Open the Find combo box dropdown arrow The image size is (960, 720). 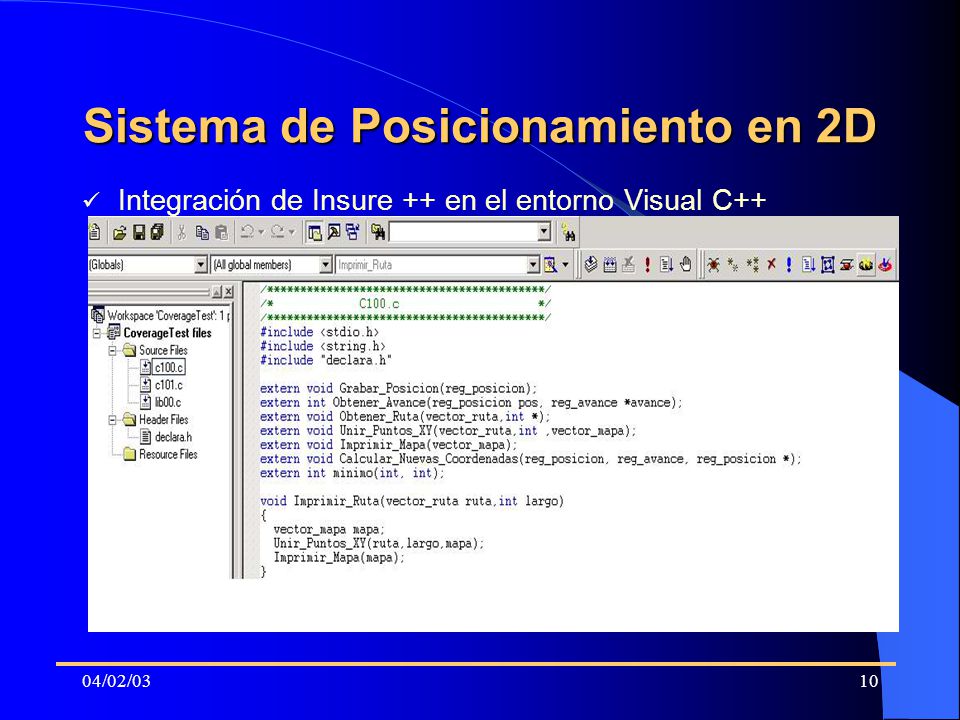pyautogui.click(x=544, y=233)
